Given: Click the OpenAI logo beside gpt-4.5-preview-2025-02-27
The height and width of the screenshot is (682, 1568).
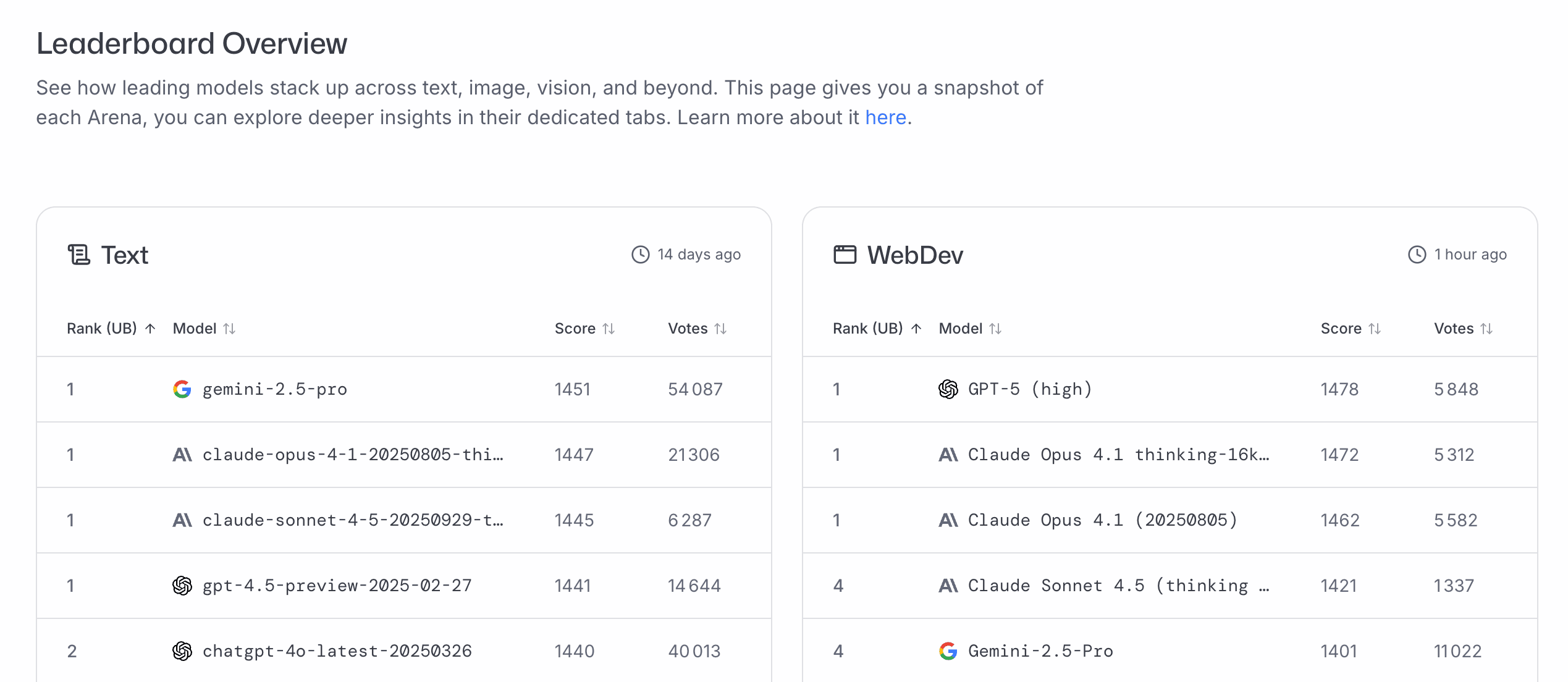Looking at the screenshot, I should 182,586.
